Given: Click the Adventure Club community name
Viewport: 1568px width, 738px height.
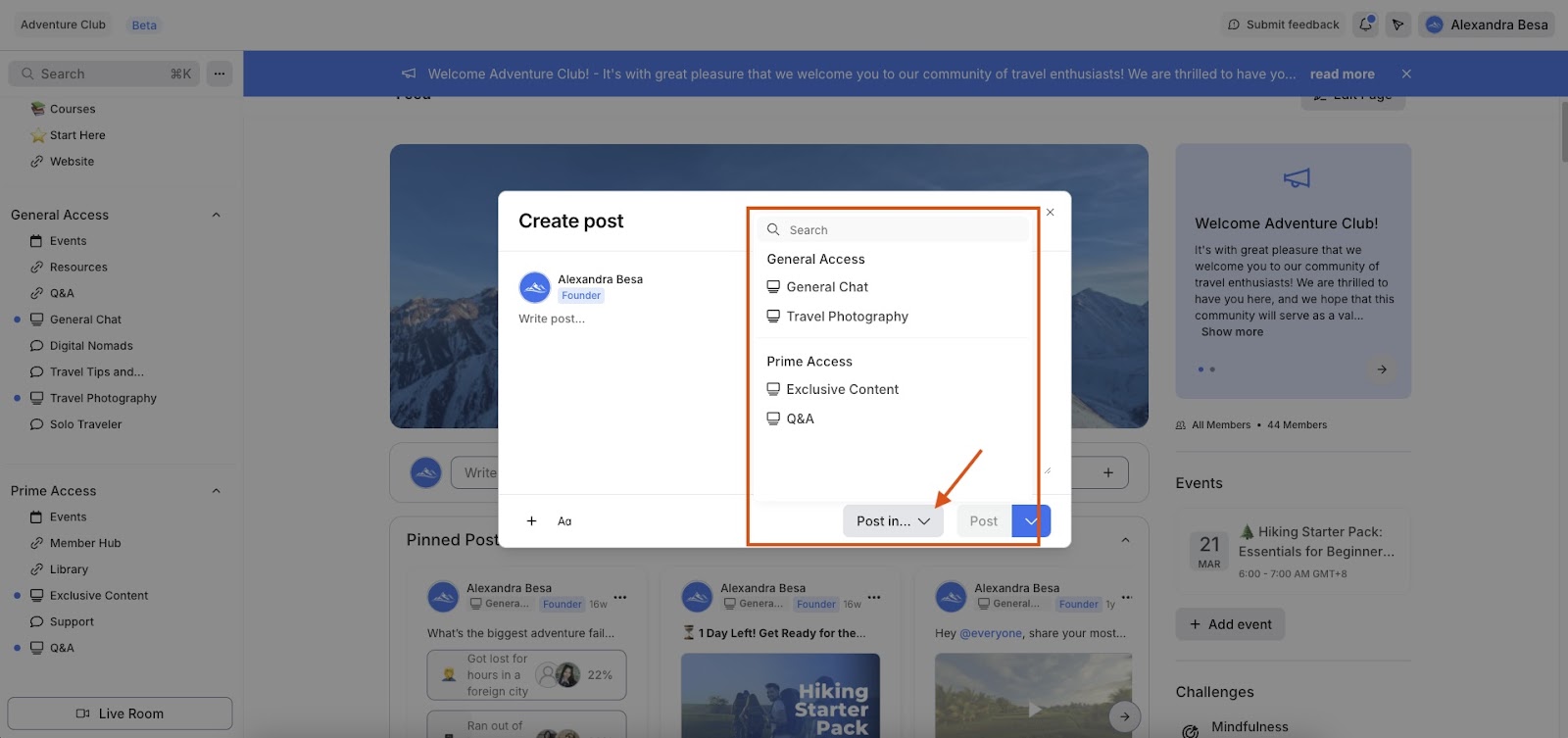Looking at the screenshot, I should [x=63, y=25].
